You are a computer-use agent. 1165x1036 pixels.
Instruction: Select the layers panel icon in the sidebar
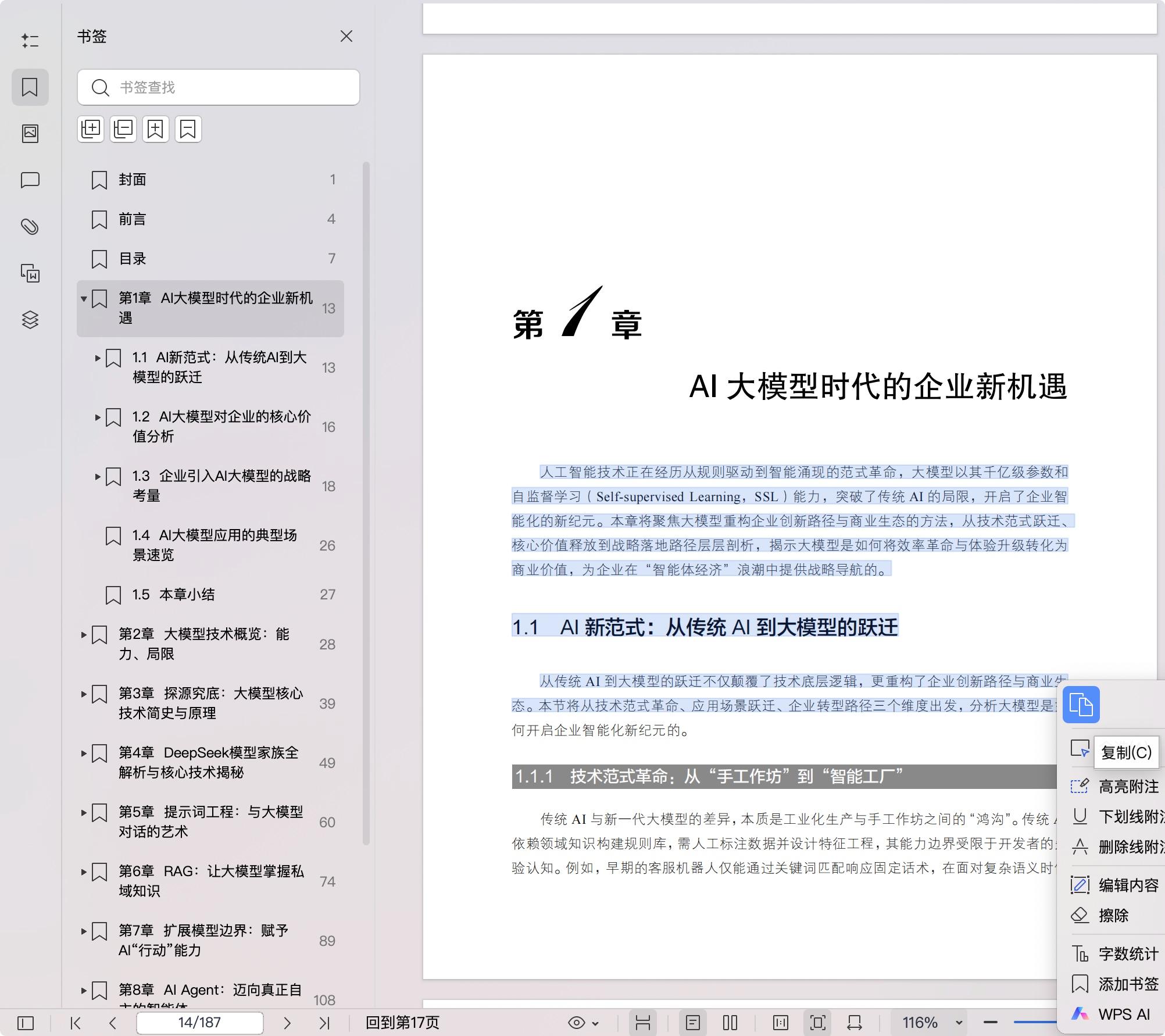(30, 320)
